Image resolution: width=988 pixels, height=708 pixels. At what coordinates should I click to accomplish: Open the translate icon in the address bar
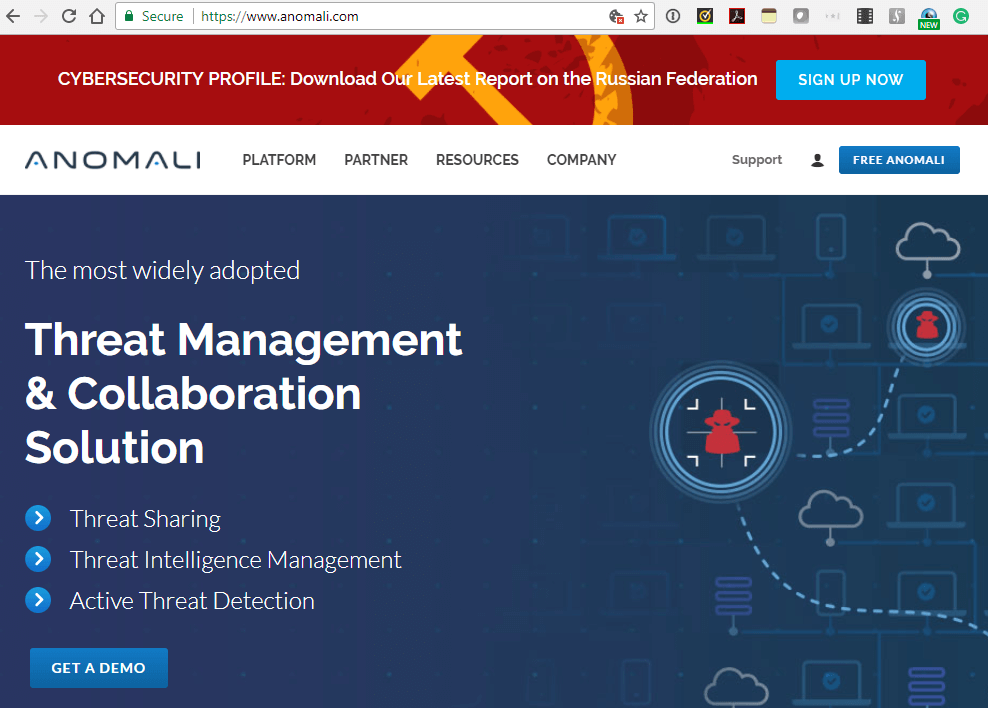point(614,17)
